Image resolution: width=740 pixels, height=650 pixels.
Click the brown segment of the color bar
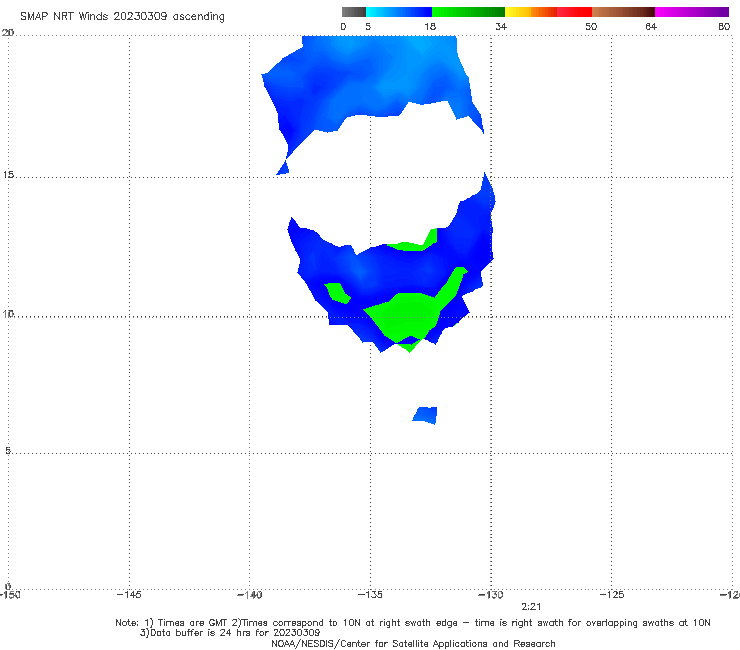(x=623, y=12)
